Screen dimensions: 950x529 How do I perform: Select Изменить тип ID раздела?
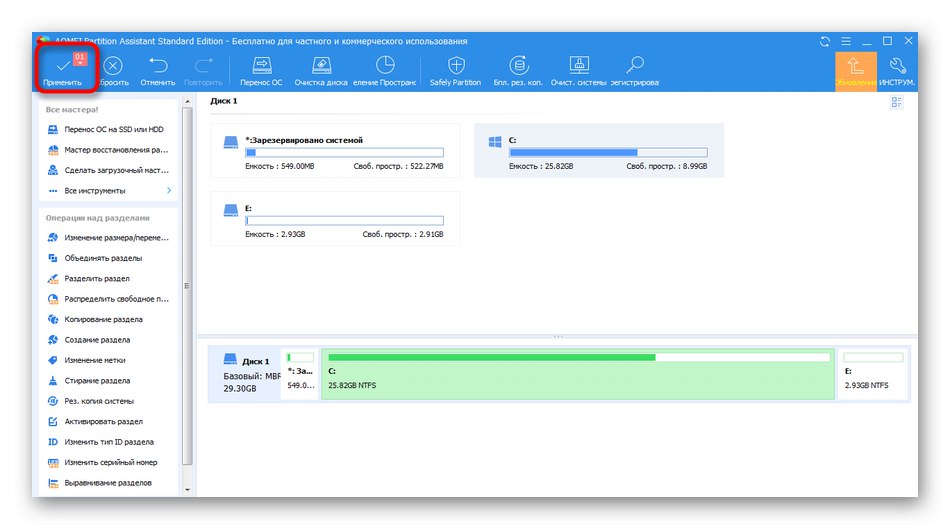[x=101, y=442]
